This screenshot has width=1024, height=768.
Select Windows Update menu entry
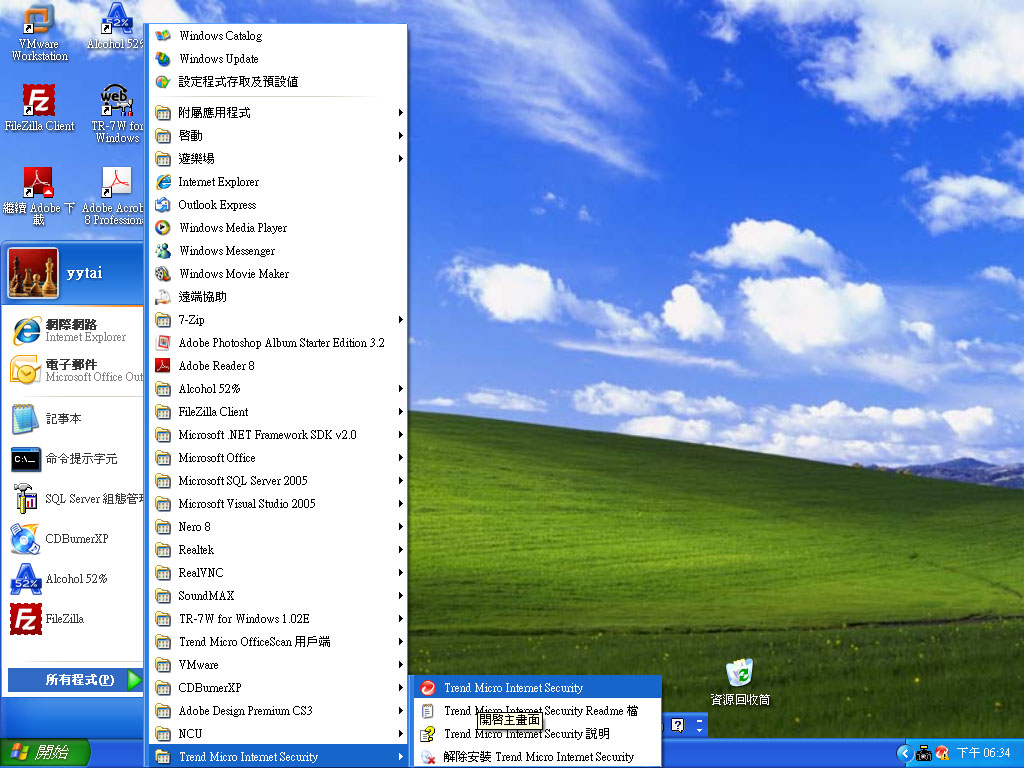[x=218, y=59]
